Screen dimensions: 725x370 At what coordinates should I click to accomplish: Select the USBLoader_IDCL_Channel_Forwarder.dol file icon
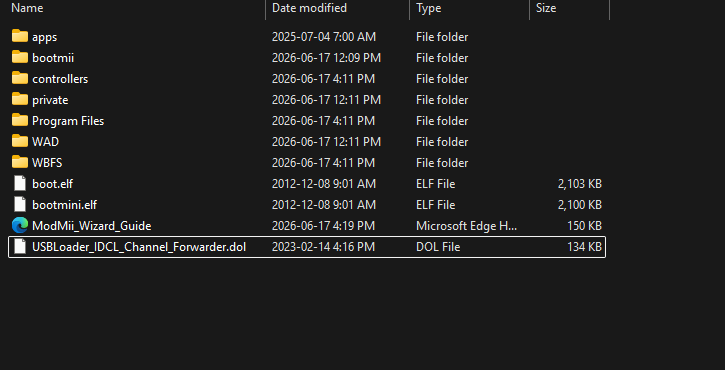pos(20,247)
